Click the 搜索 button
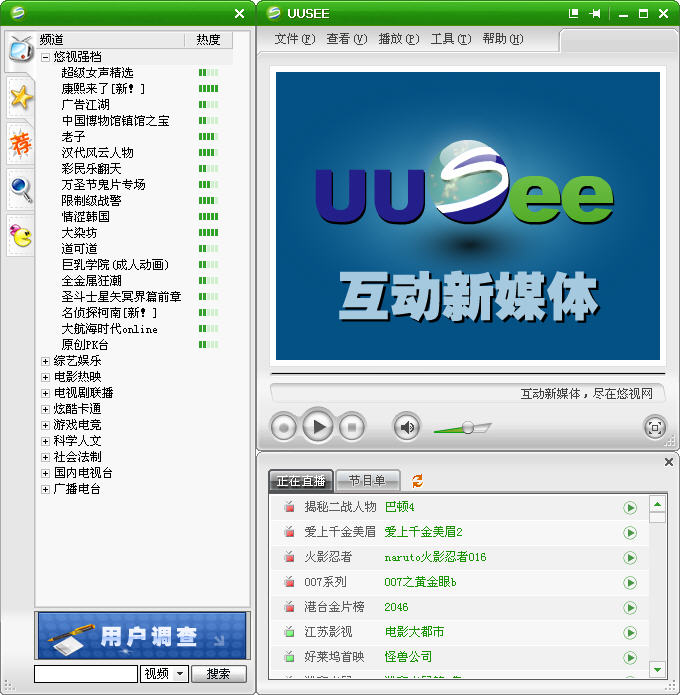Image resolution: width=680 pixels, height=695 pixels. (219, 674)
